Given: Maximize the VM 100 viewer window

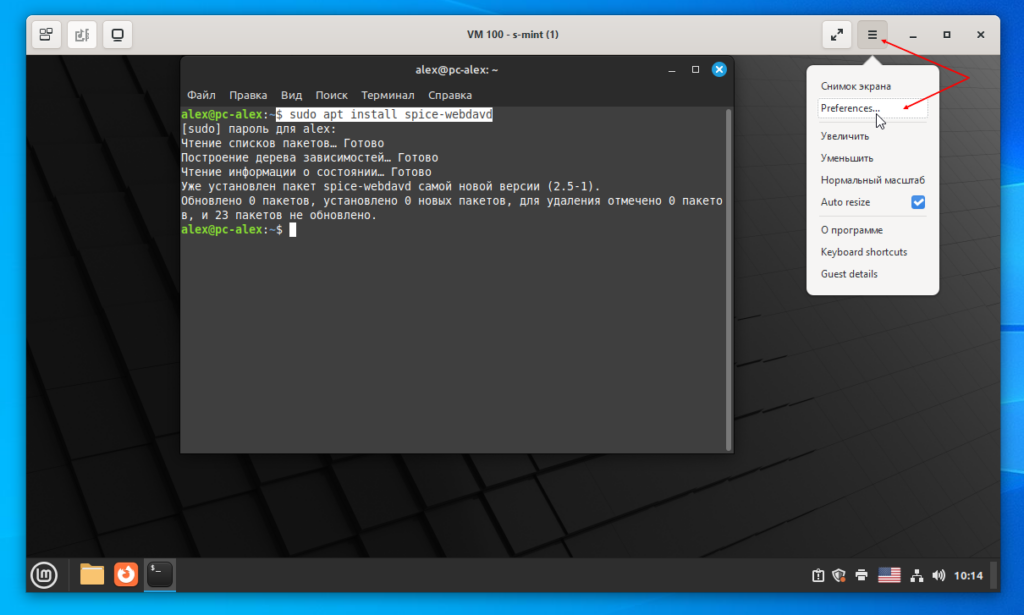Looking at the screenshot, I should point(946,35).
